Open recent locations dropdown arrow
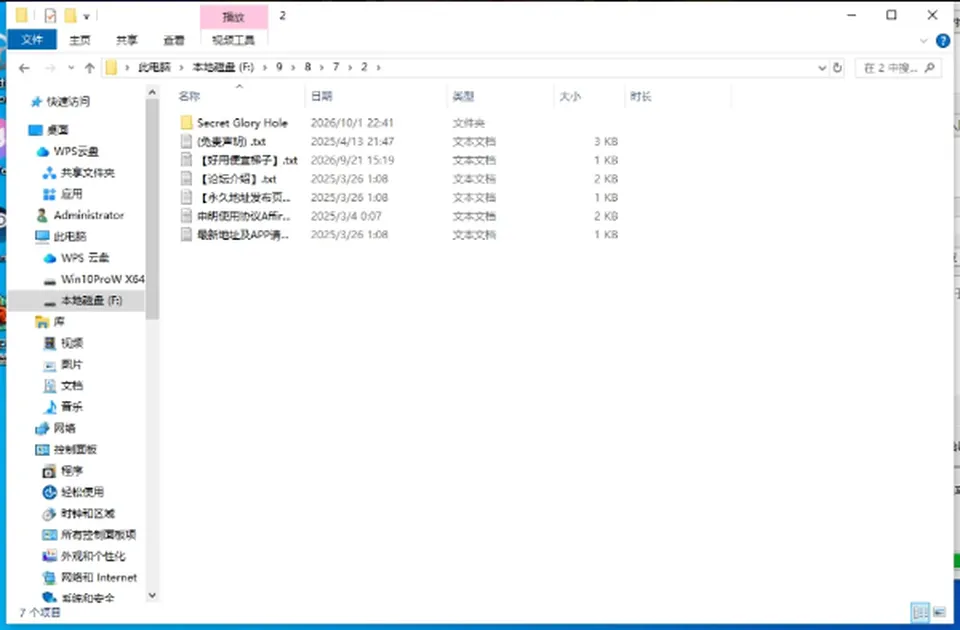 (x=71, y=68)
